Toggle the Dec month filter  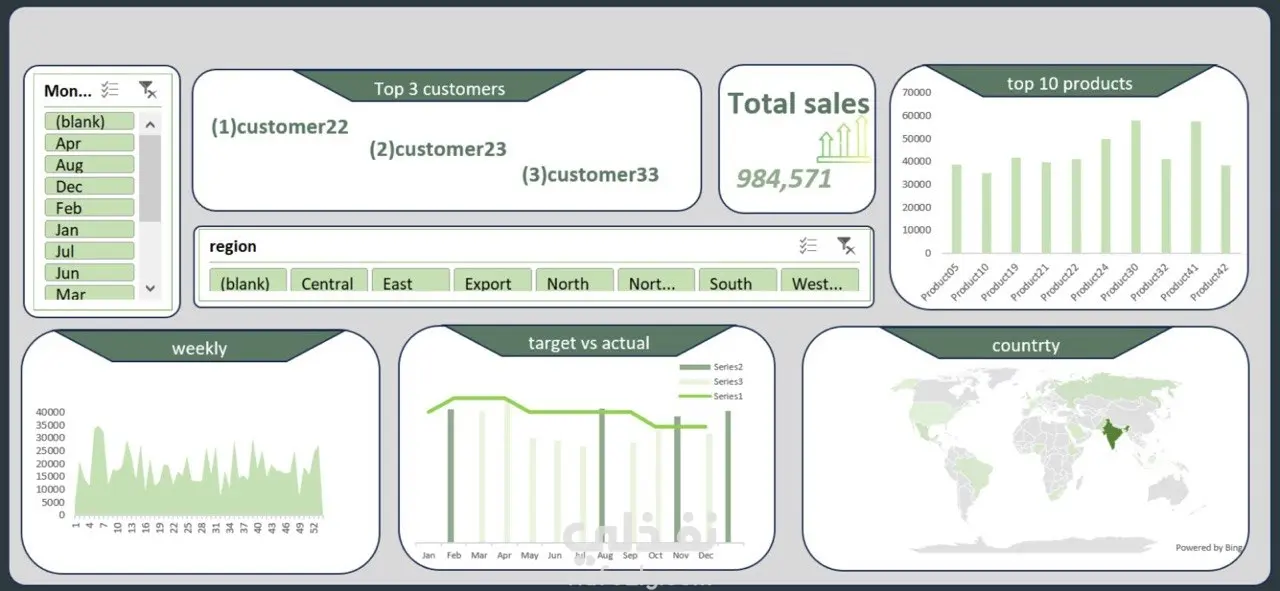(89, 187)
